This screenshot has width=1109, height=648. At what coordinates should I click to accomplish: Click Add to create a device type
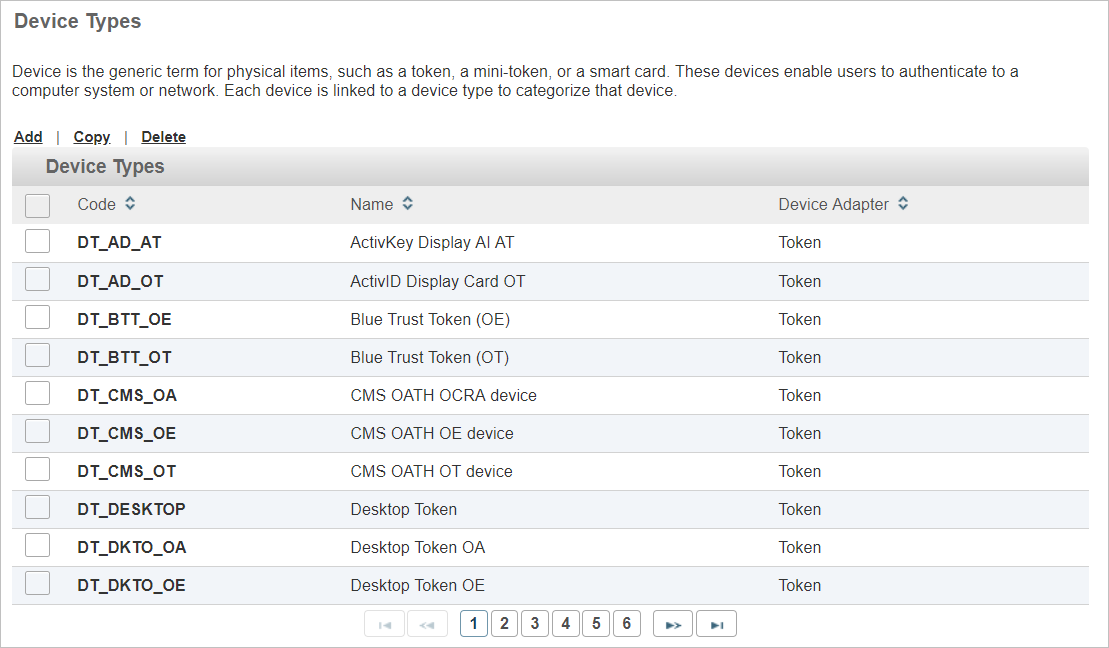pyautogui.click(x=28, y=137)
